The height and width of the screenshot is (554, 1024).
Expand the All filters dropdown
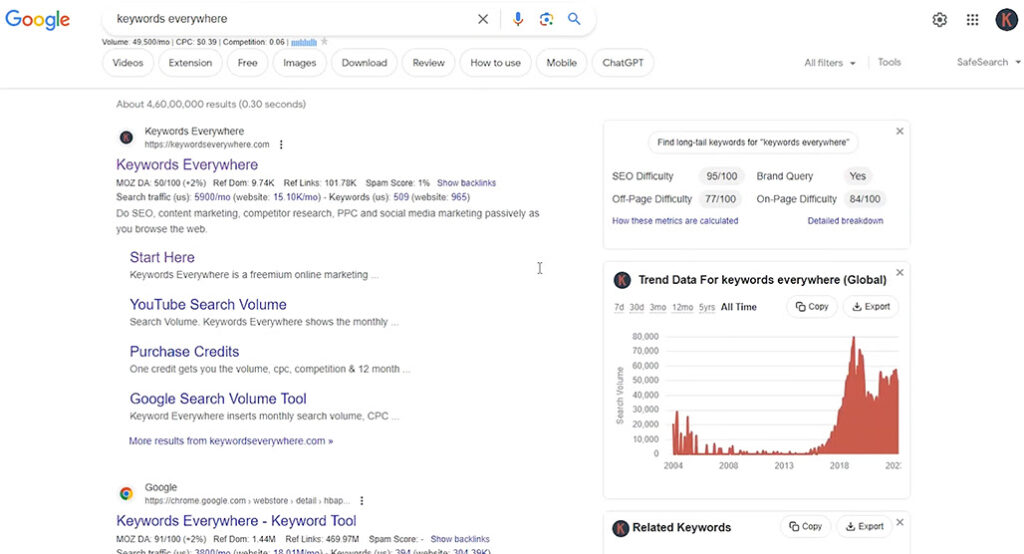tap(829, 63)
